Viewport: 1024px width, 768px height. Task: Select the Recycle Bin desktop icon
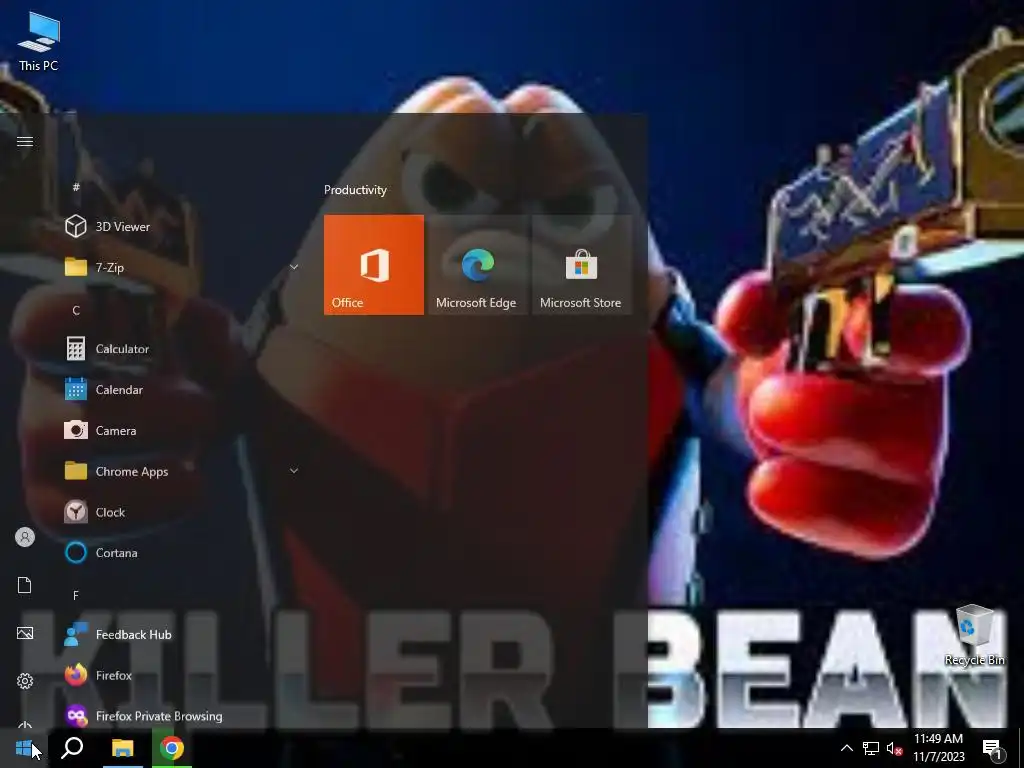point(974,635)
